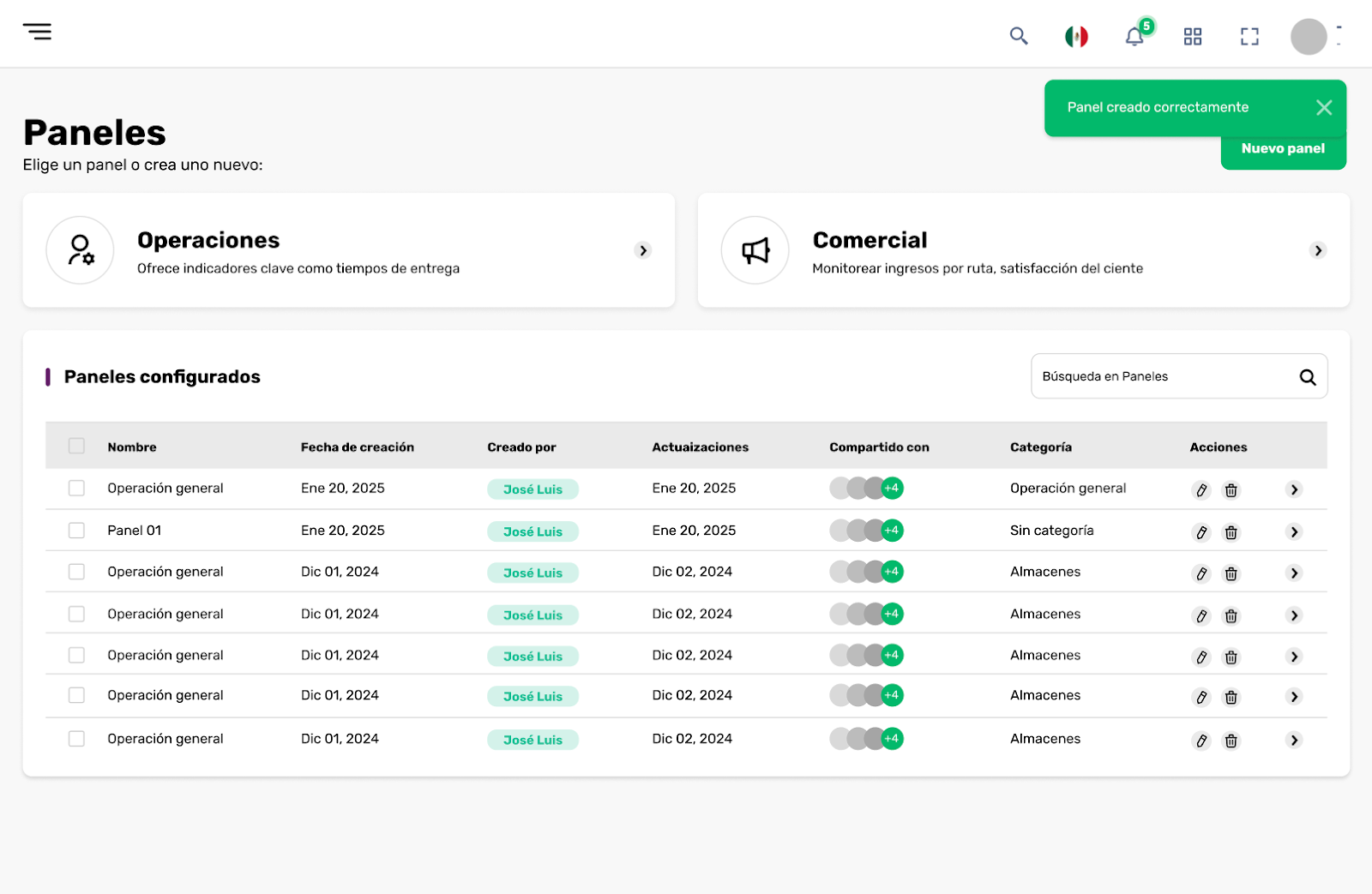The height and width of the screenshot is (894, 1372).
Task: Click 'Elige un panel o crea uno nuevo' subtitle
Action: [142, 165]
